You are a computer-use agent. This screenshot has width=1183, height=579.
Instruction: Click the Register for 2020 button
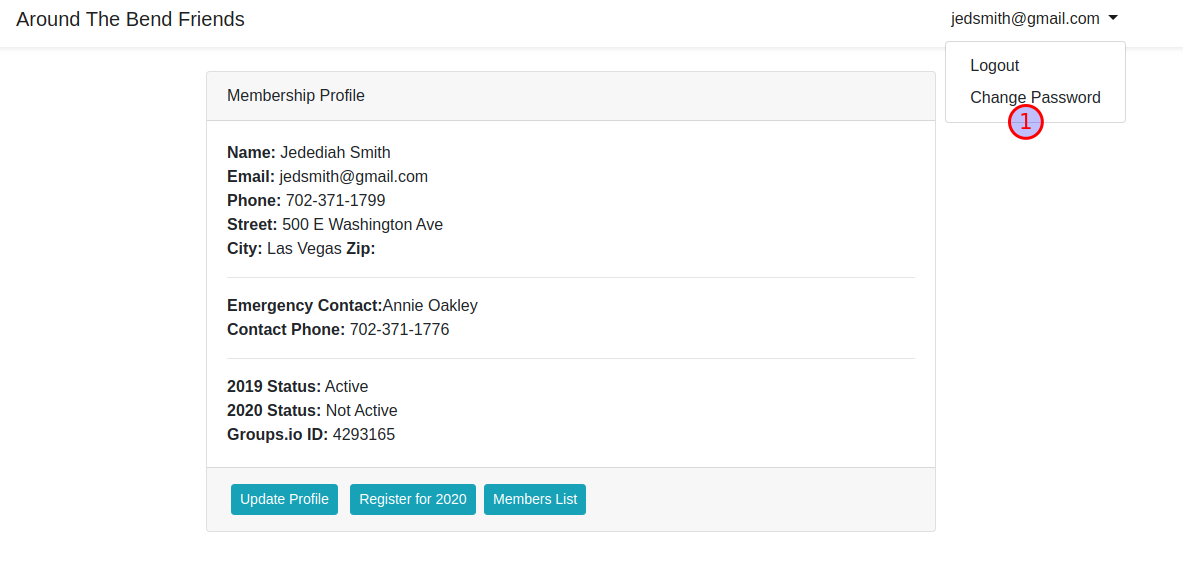[412, 499]
